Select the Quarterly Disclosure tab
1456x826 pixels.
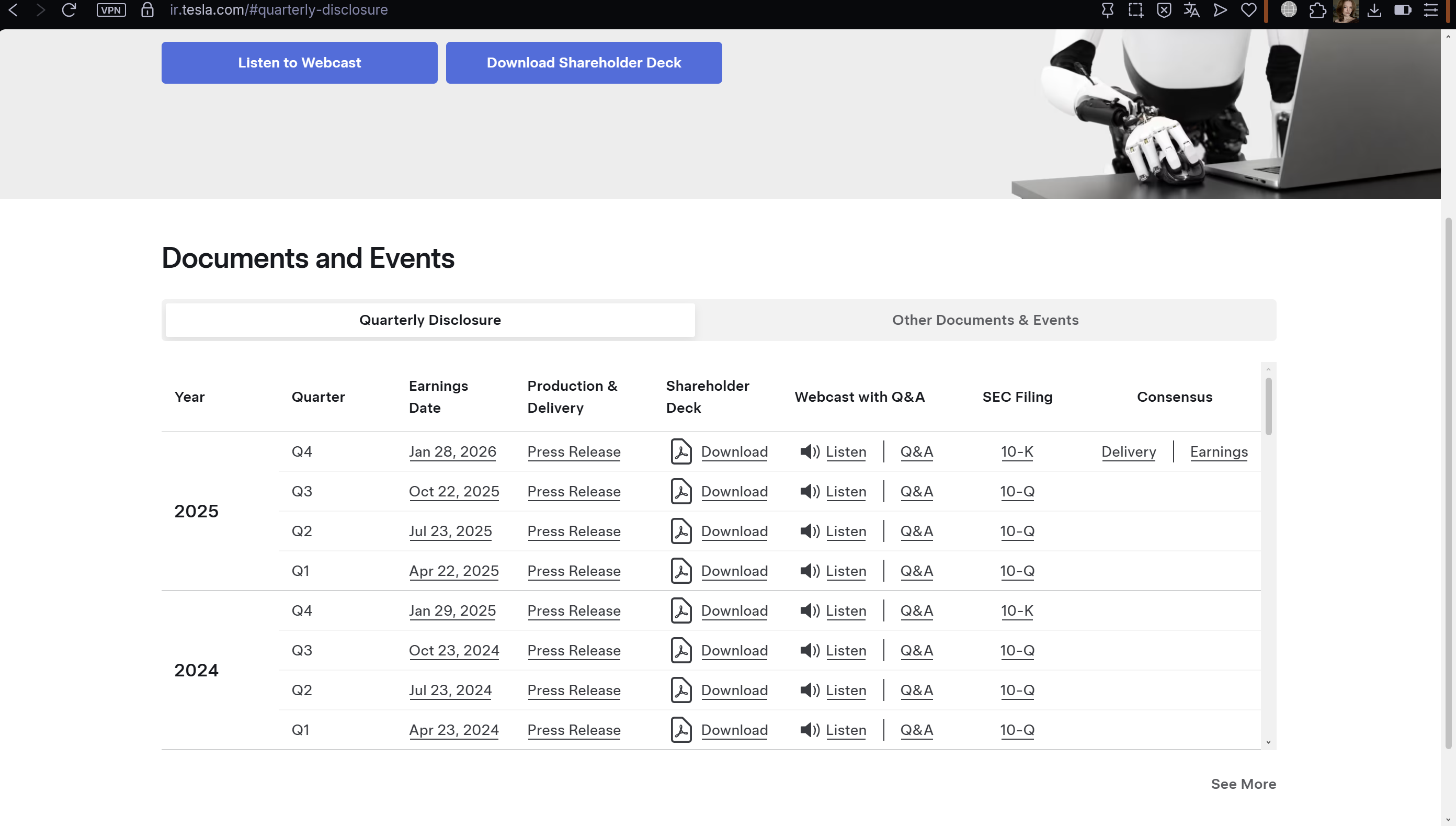(x=430, y=320)
